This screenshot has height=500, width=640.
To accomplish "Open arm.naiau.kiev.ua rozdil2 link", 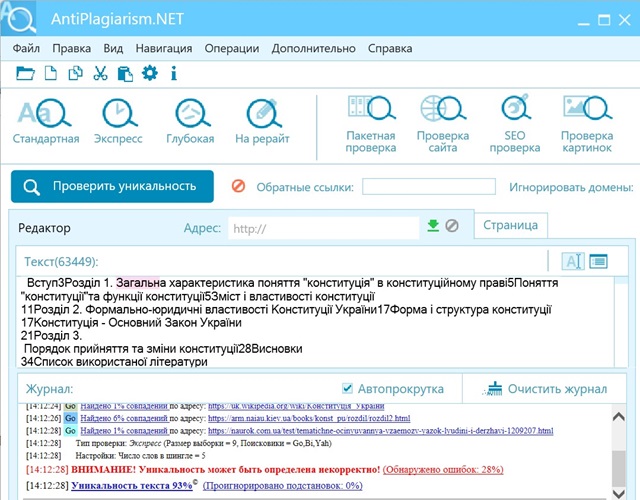I will [309, 418].
